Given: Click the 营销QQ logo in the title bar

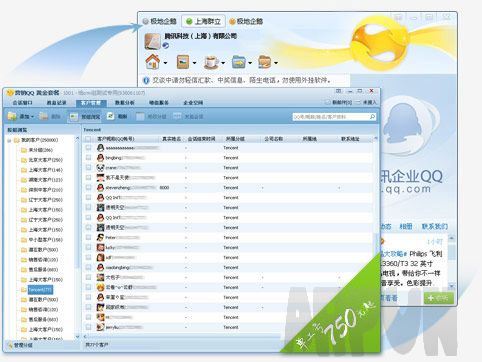Looking at the screenshot, I should [x=10, y=93].
